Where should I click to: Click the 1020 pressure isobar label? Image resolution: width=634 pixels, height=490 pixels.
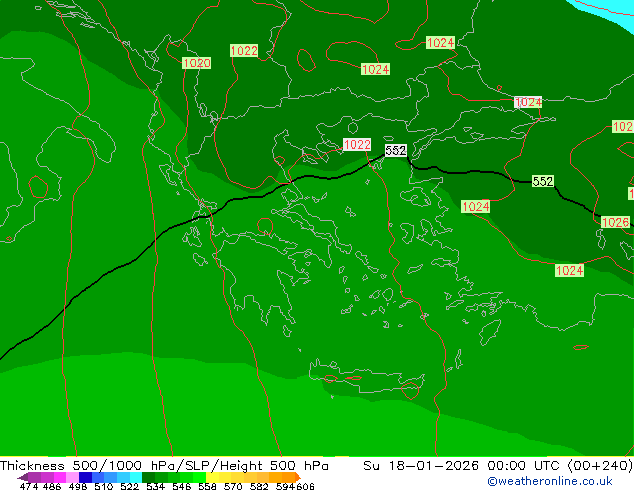coord(197,63)
